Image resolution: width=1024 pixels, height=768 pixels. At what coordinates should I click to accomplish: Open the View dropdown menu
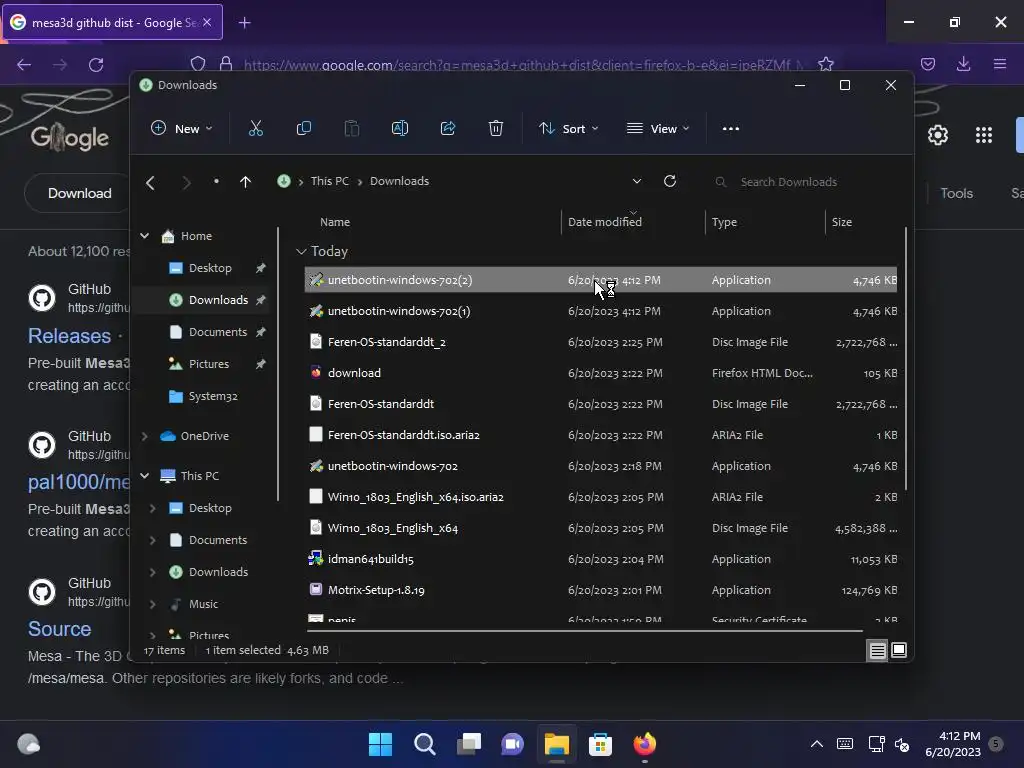pos(658,129)
